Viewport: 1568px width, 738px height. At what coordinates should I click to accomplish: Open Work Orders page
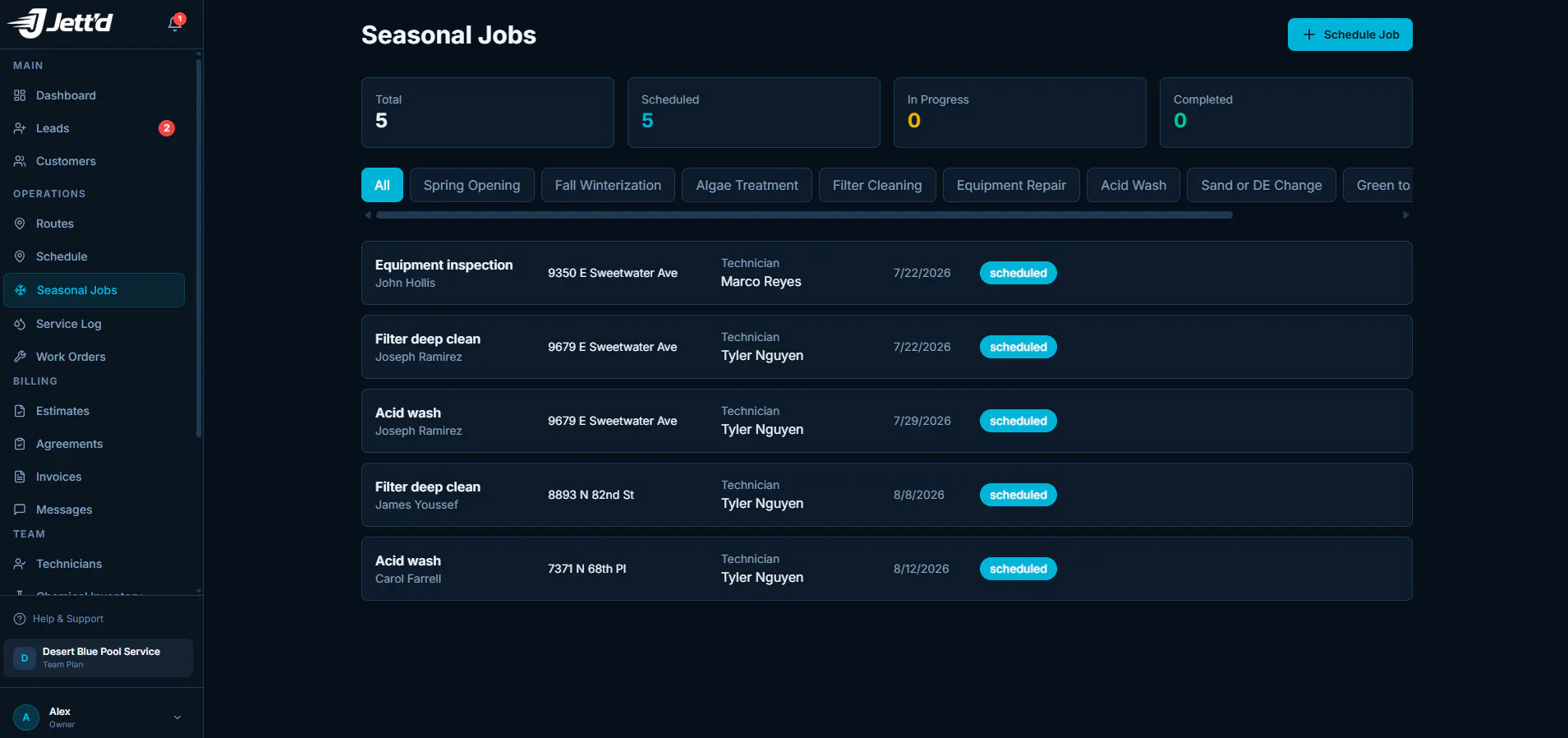tap(94, 357)
